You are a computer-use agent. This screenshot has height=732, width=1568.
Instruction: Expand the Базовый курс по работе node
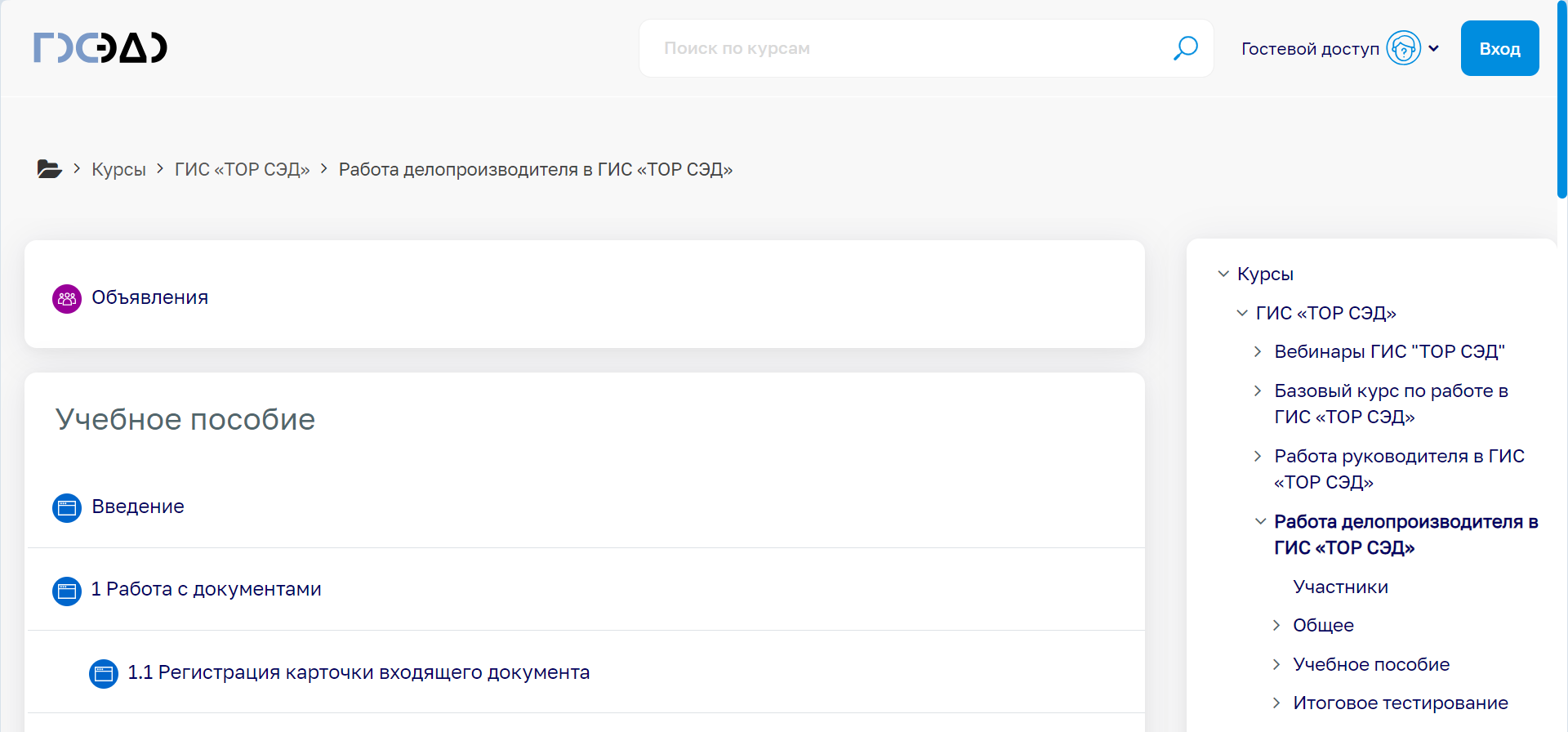1258,391
